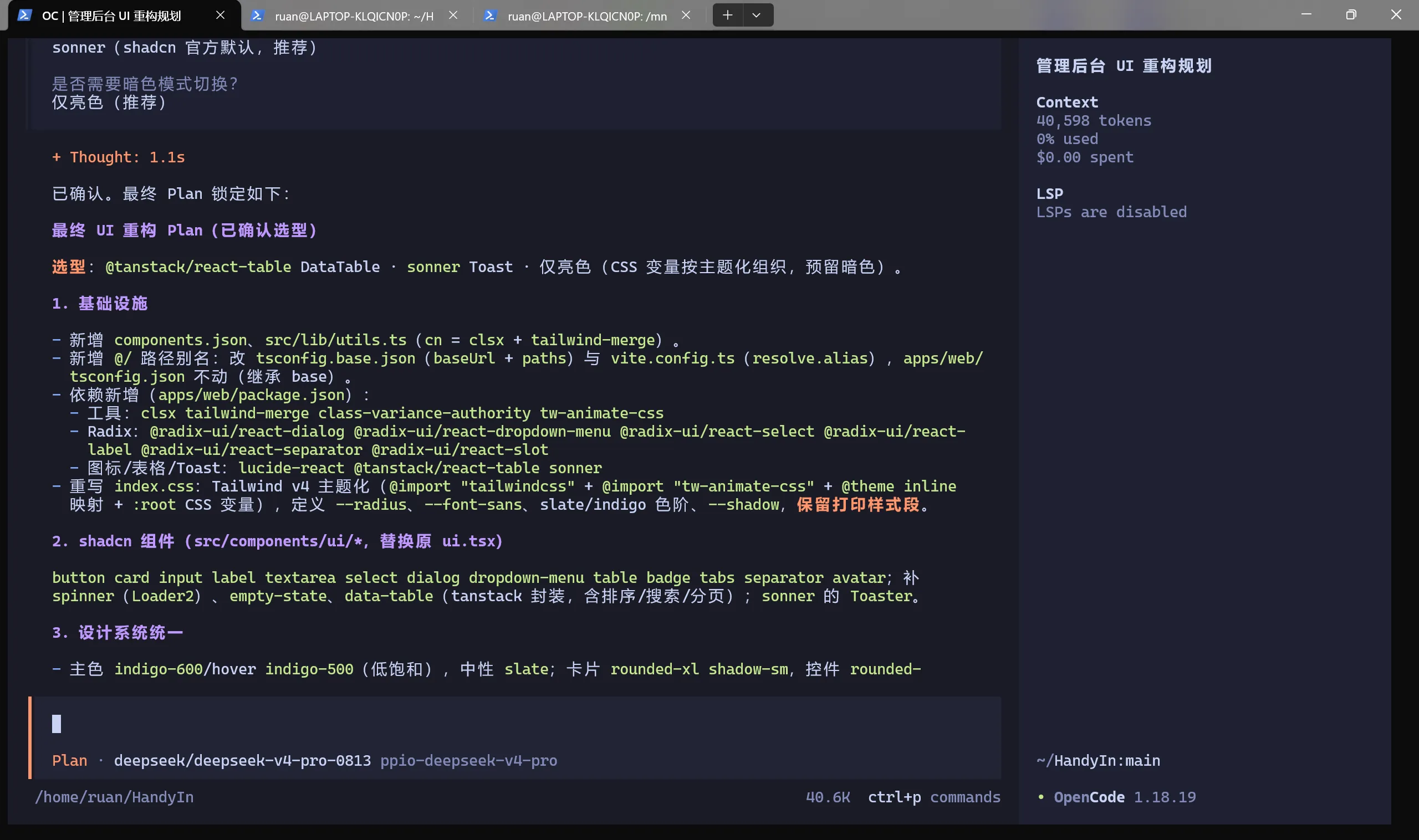1419x840 pixels.
Task: Click 'apps/web/package.json' path
Action: click(x=252, y=395)
